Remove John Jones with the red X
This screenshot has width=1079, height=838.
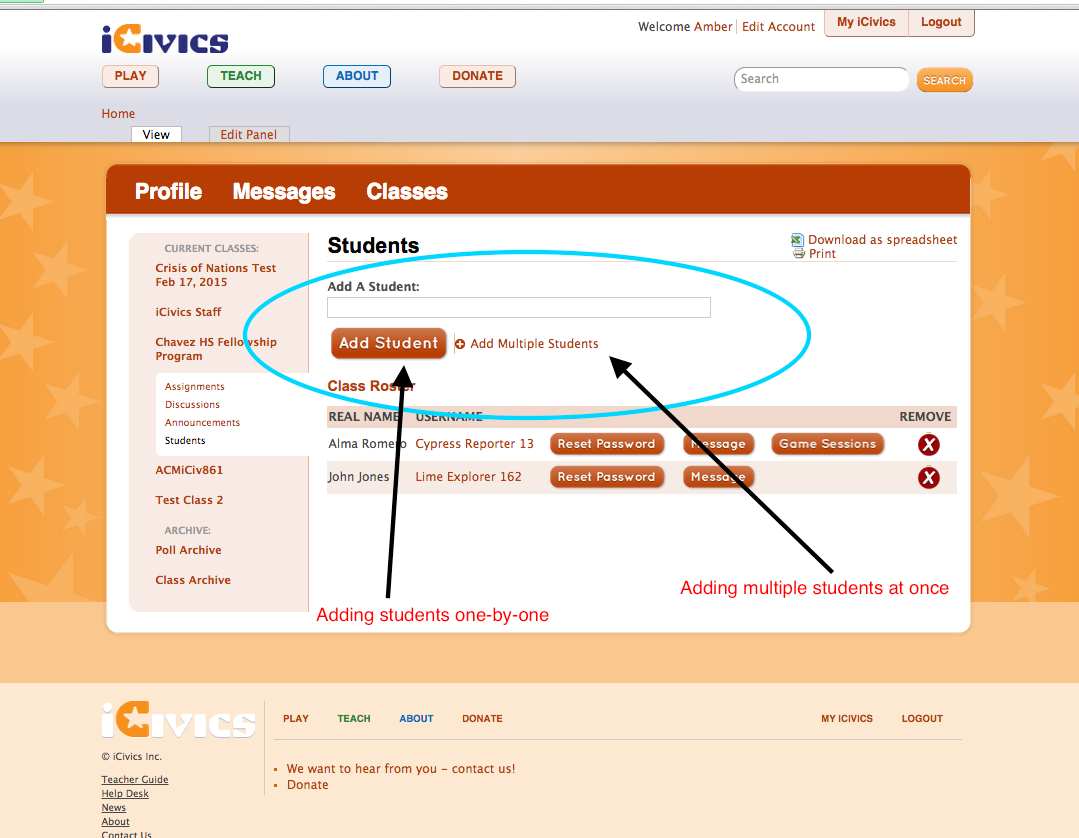pos(928,477)
